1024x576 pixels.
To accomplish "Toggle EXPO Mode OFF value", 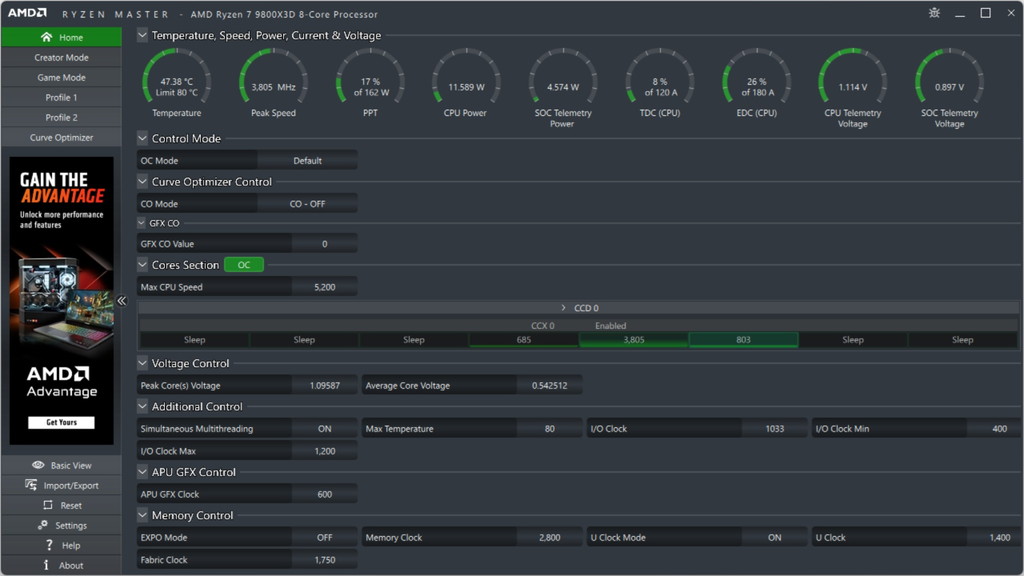I will point(325,537).
